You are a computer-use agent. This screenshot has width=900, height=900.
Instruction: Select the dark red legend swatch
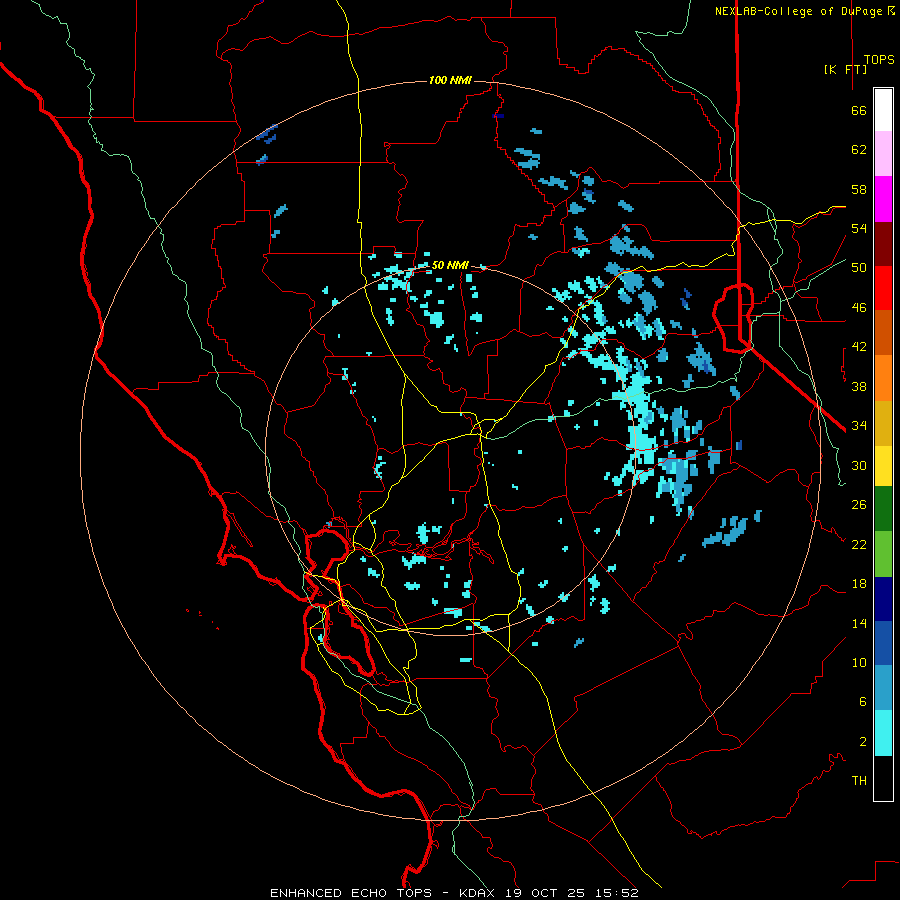(x=883, y=244)
